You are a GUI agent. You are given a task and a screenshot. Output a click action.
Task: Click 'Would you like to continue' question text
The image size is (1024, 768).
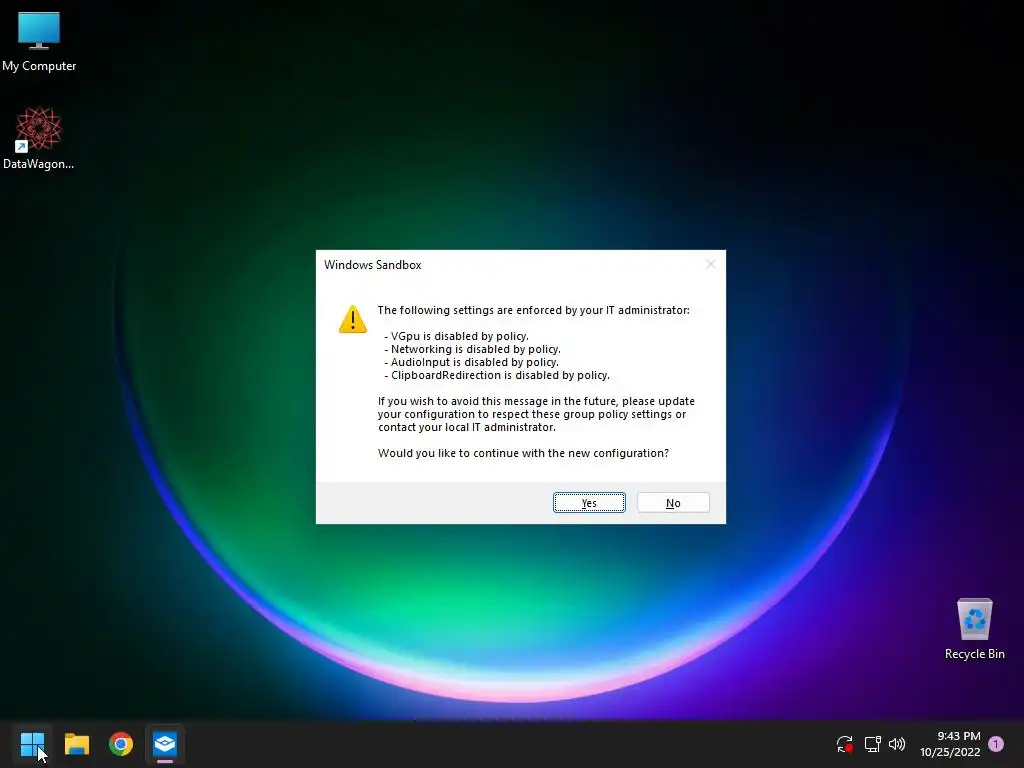coord(523,453)
